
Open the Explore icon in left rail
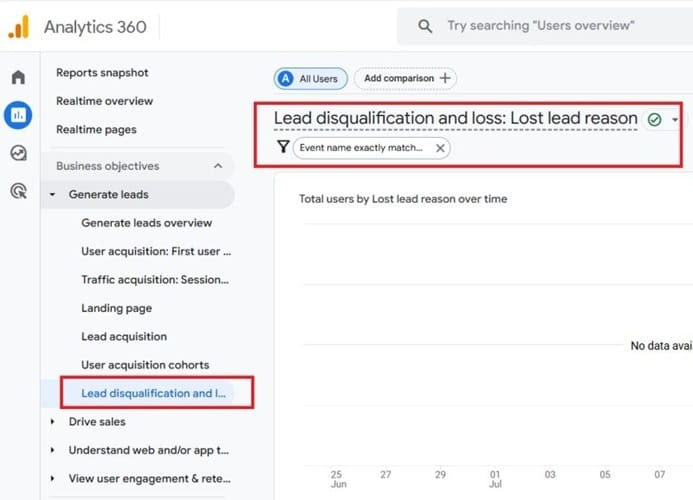[x=18, y=153]
